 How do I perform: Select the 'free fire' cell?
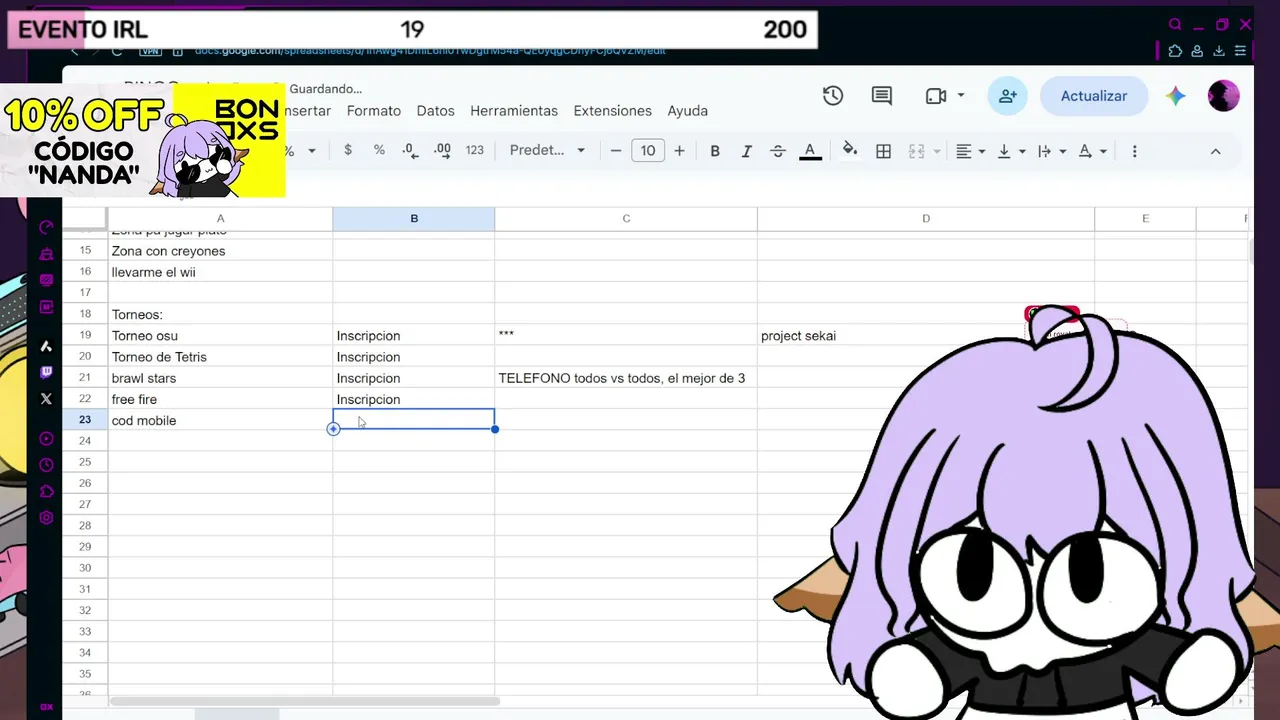(220, 399)
